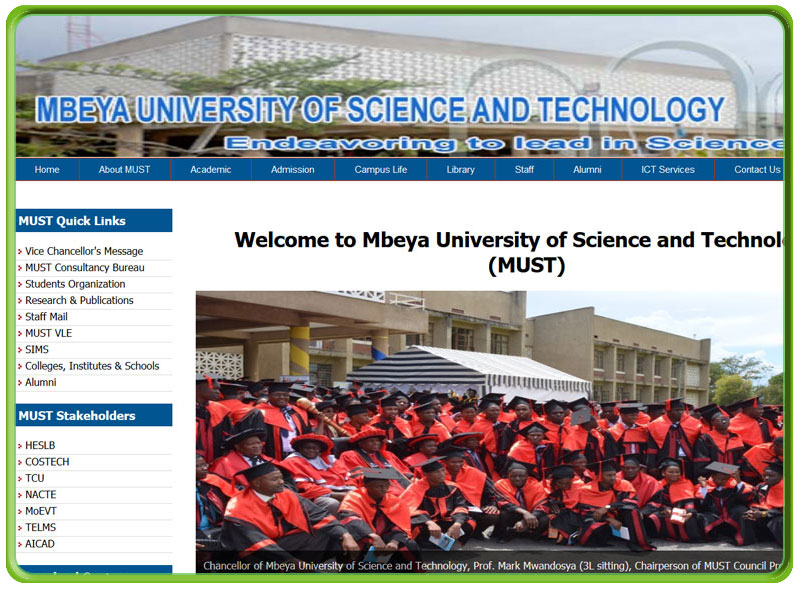Click the Welcome to Mbeya University heading
This screenshot has width=800, height=600.
tap(509, 253)
